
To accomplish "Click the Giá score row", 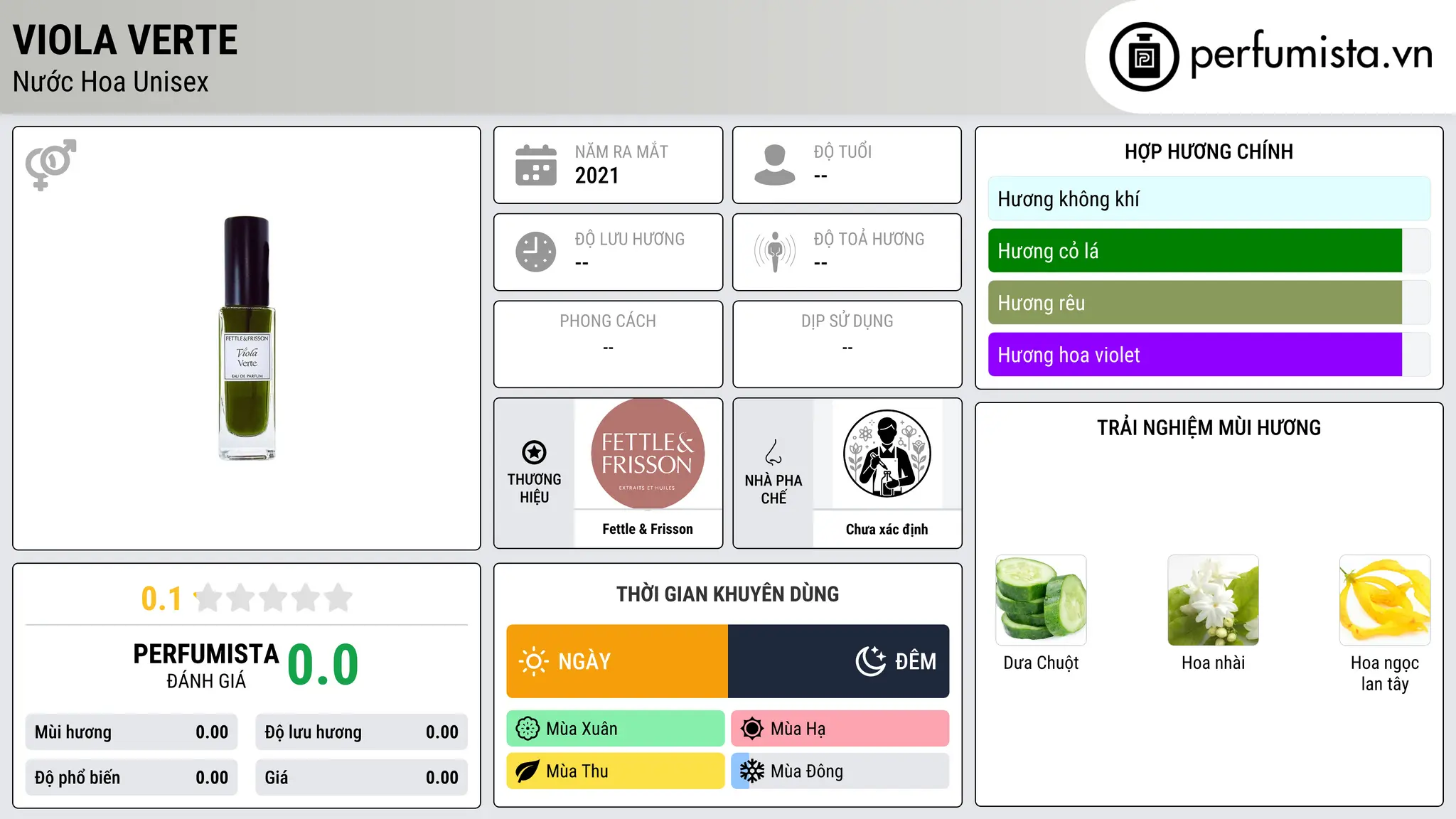I will coord(362,778).
